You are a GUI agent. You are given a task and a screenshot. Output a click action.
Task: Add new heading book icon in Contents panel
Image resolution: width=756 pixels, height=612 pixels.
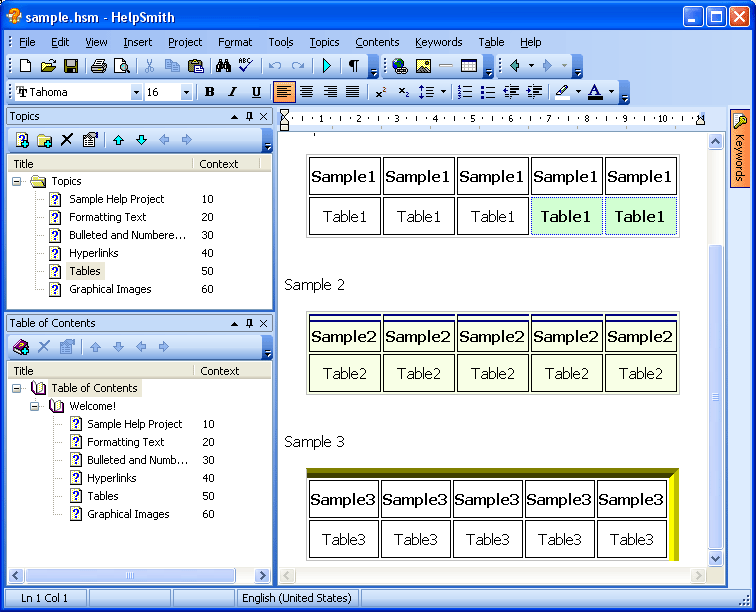pyautogui.click(x=21, y=347)
